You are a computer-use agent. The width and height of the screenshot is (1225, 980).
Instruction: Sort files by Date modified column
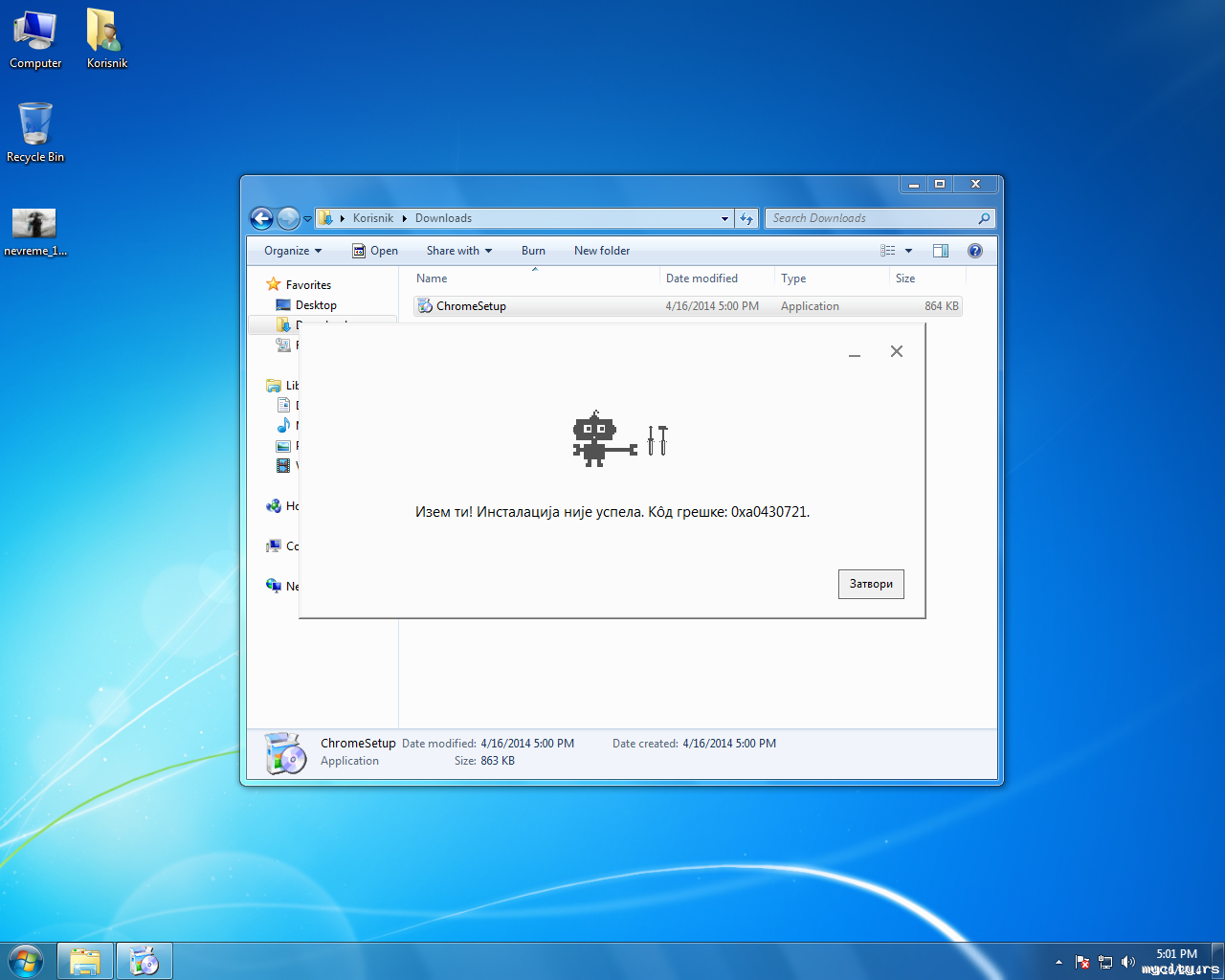718,278
